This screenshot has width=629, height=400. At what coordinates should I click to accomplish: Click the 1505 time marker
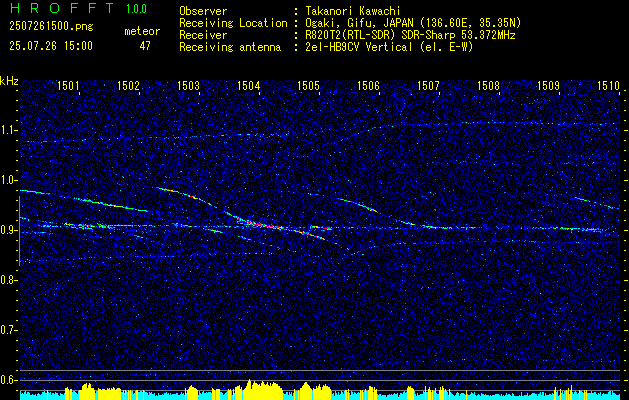click(x=308, y=85)
